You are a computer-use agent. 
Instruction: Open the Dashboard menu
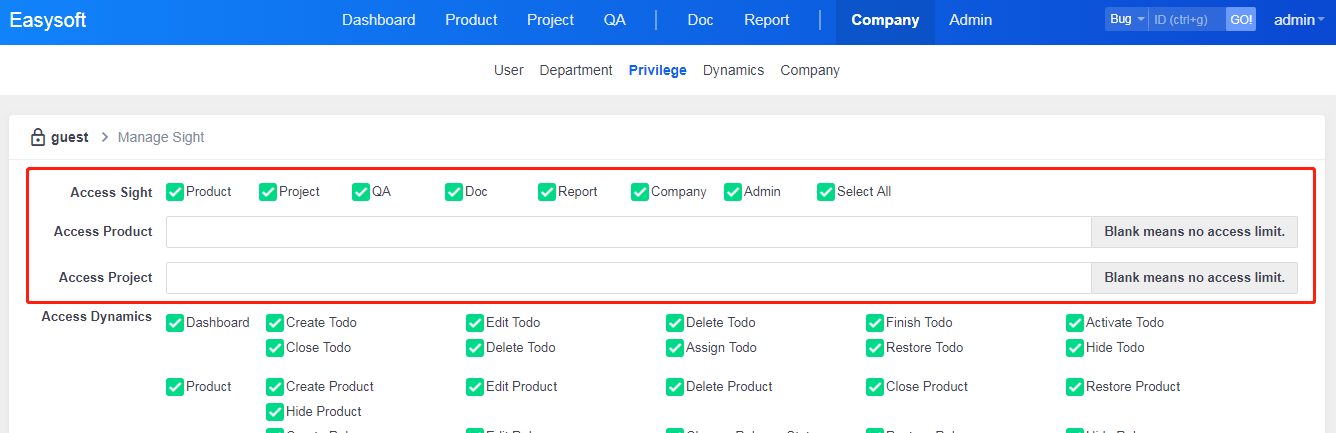378,20
